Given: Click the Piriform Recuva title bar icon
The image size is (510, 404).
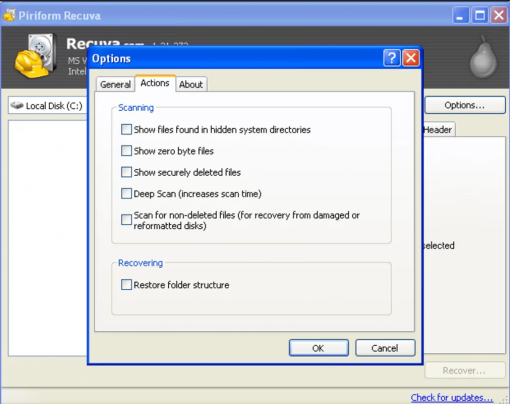Looking at the screenshot, I should point(9,15).
